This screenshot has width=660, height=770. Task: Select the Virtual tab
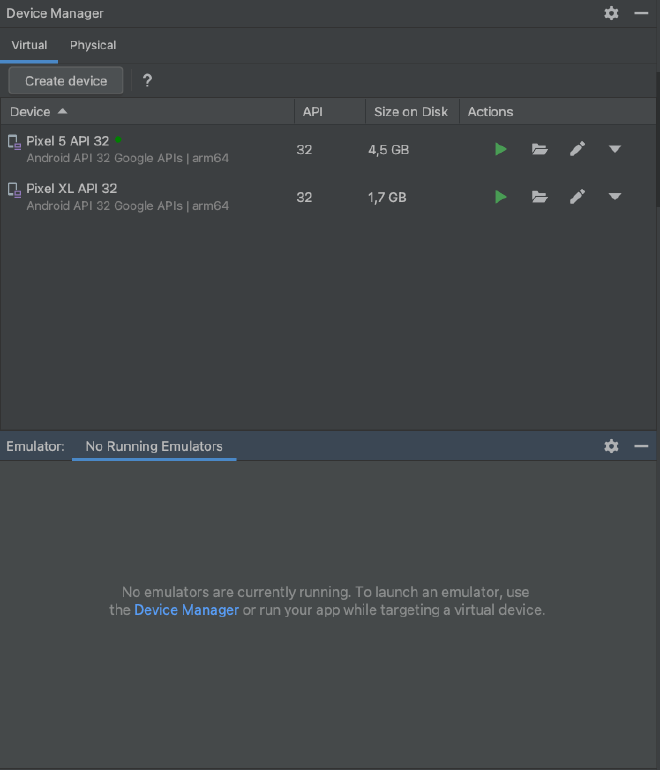pyautogui.click(x=29, y=45)
